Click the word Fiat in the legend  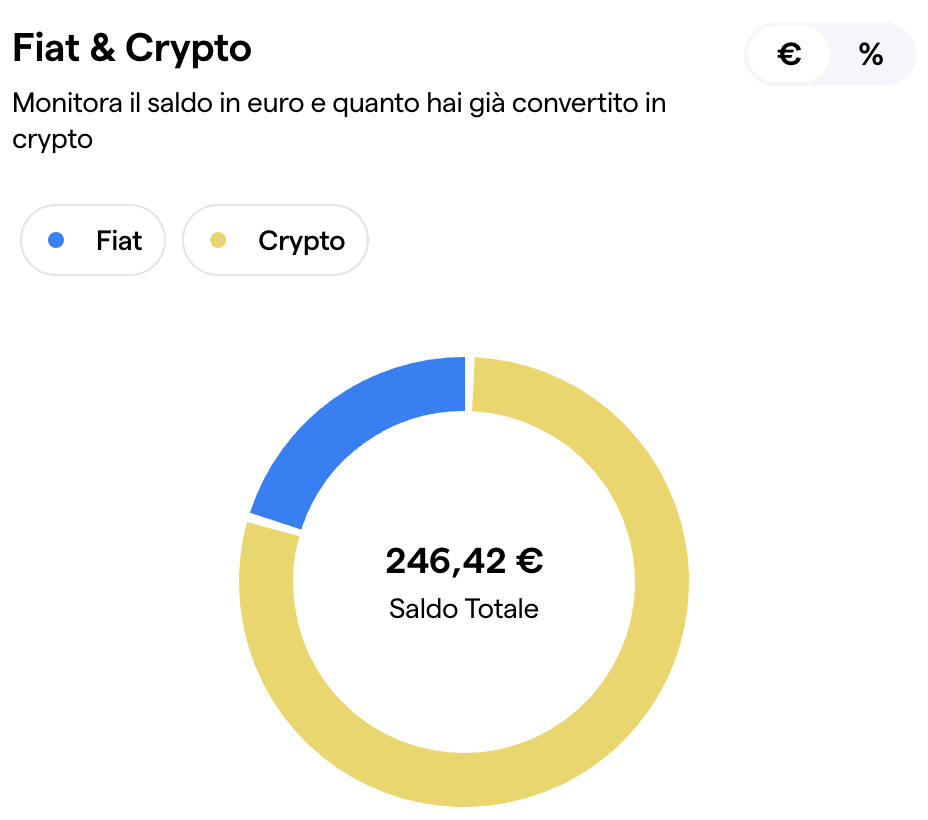pyautogui.click(x=119, y=241)
